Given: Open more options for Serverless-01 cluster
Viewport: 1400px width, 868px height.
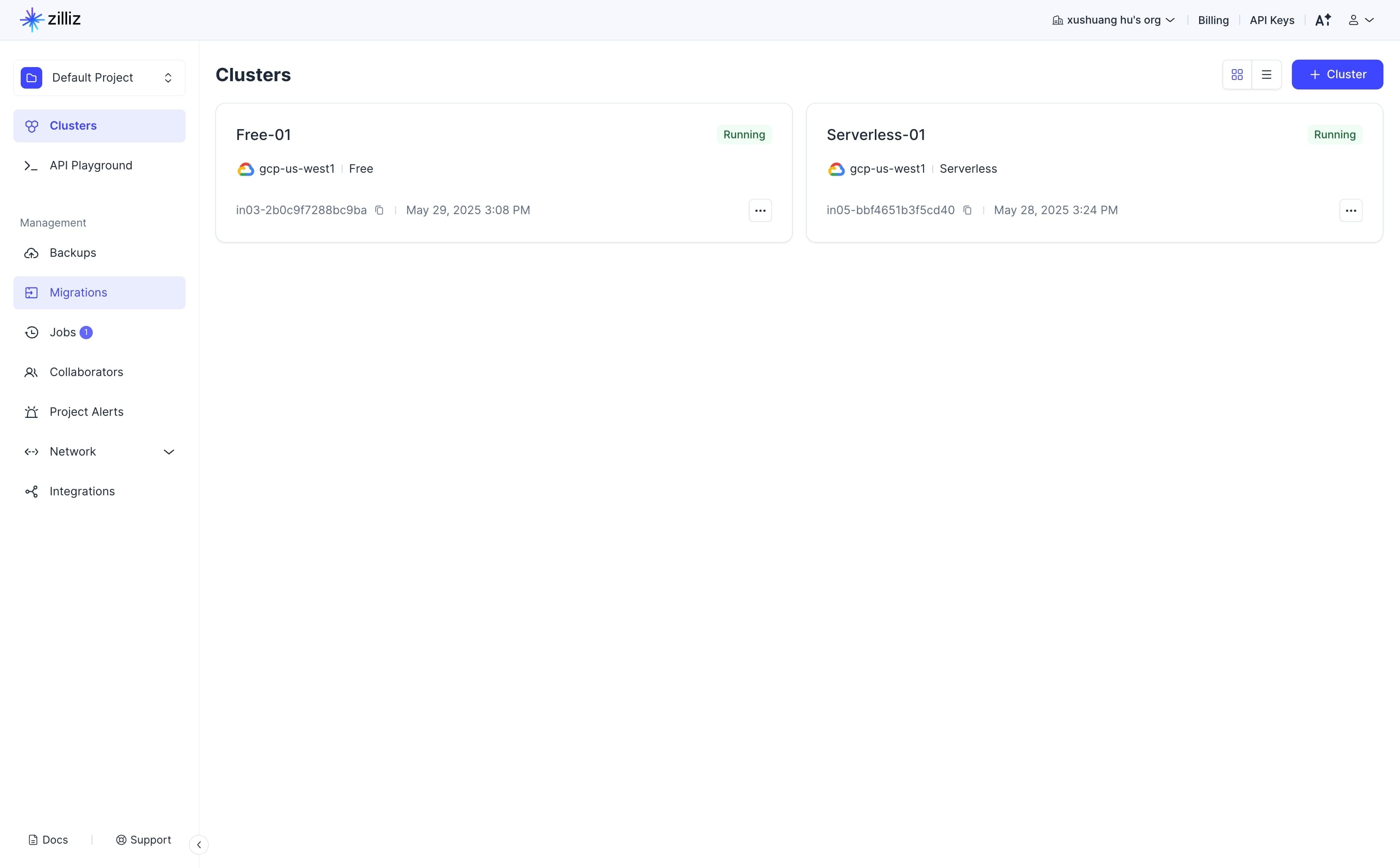Looking at the screenshot, I should point(1351,211).
